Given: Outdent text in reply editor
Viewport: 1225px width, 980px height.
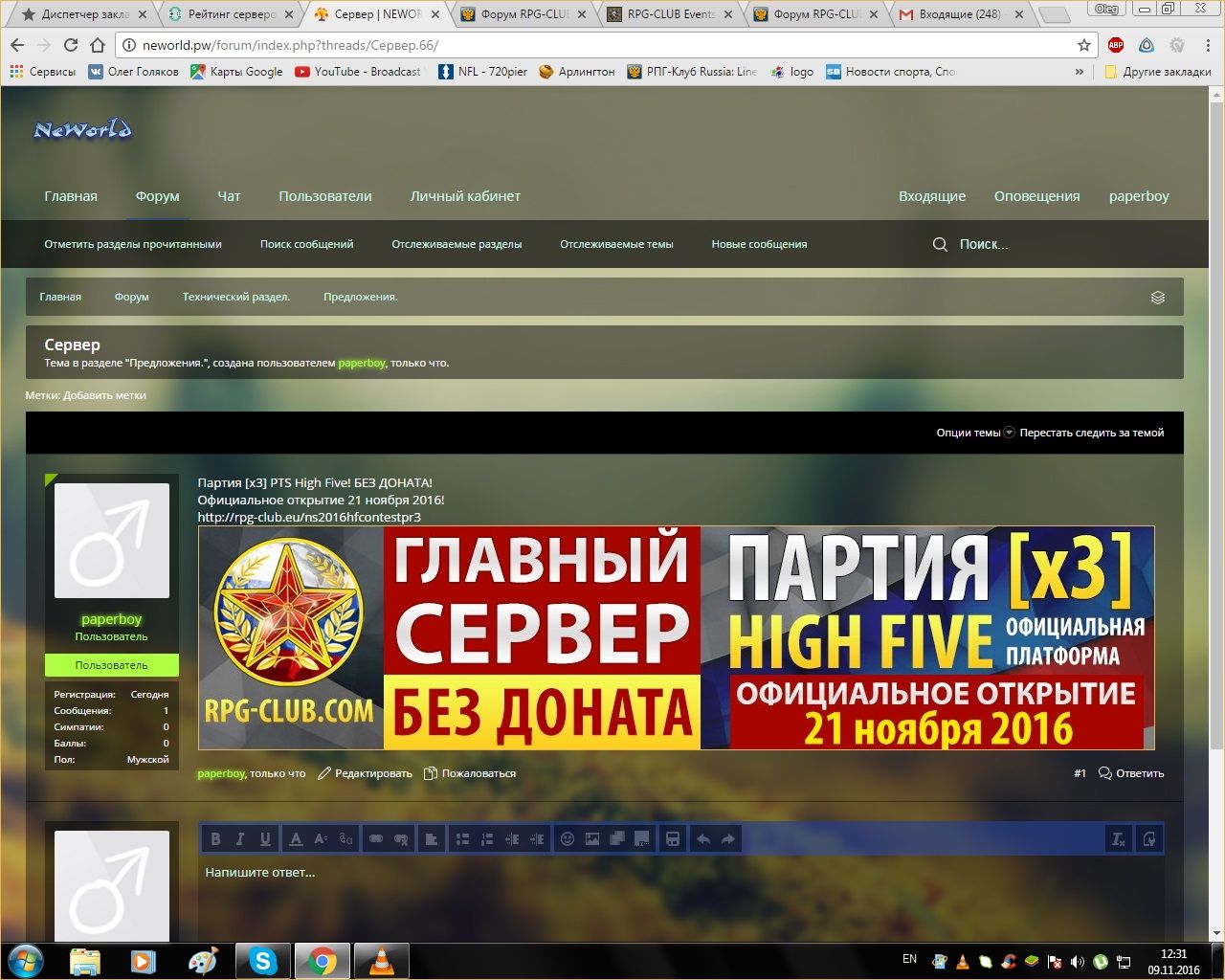Looking at the screenshot, I should pos(512,839).
